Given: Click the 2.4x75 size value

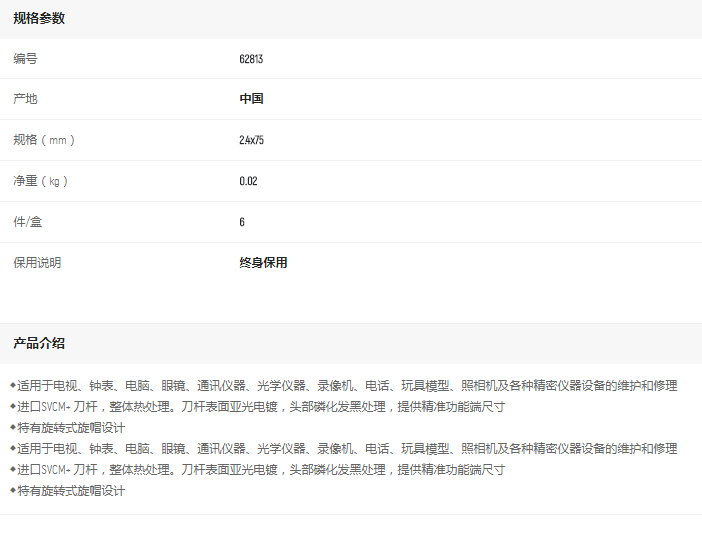Looking at the screenshot, I should pos(252,140).
